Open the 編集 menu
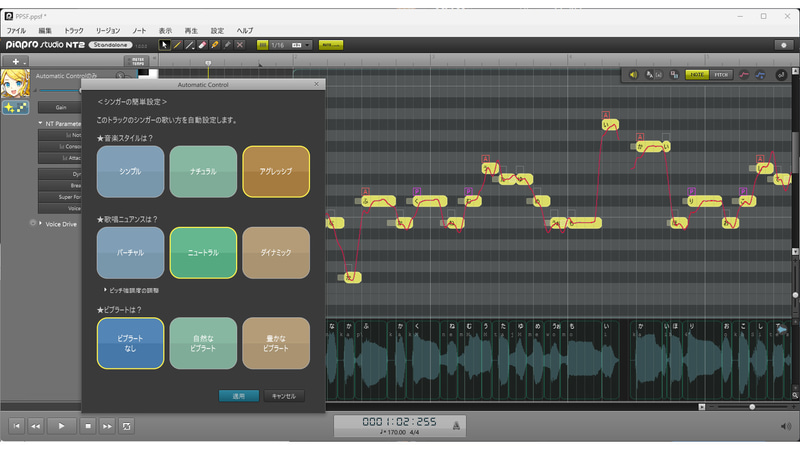 coord(45,31)
